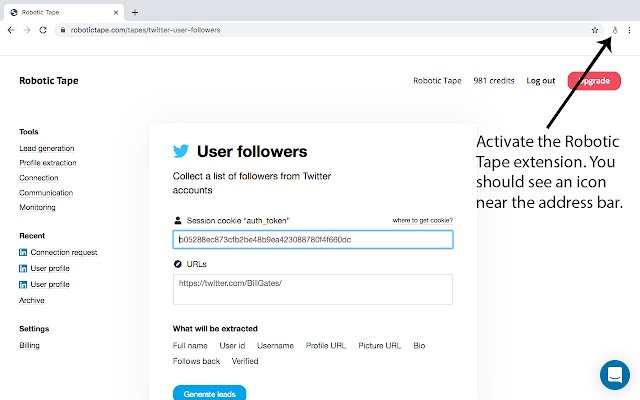Click the Robotic Tape extension icon
The image size is (640, 400).
click(615, 30)
